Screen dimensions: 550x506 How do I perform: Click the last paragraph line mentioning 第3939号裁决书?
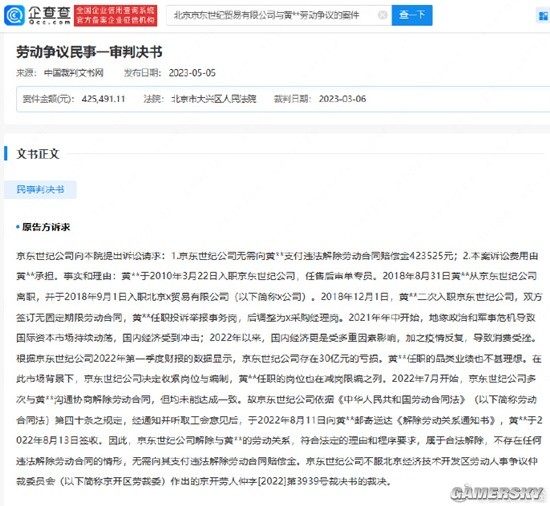(204, 481)
